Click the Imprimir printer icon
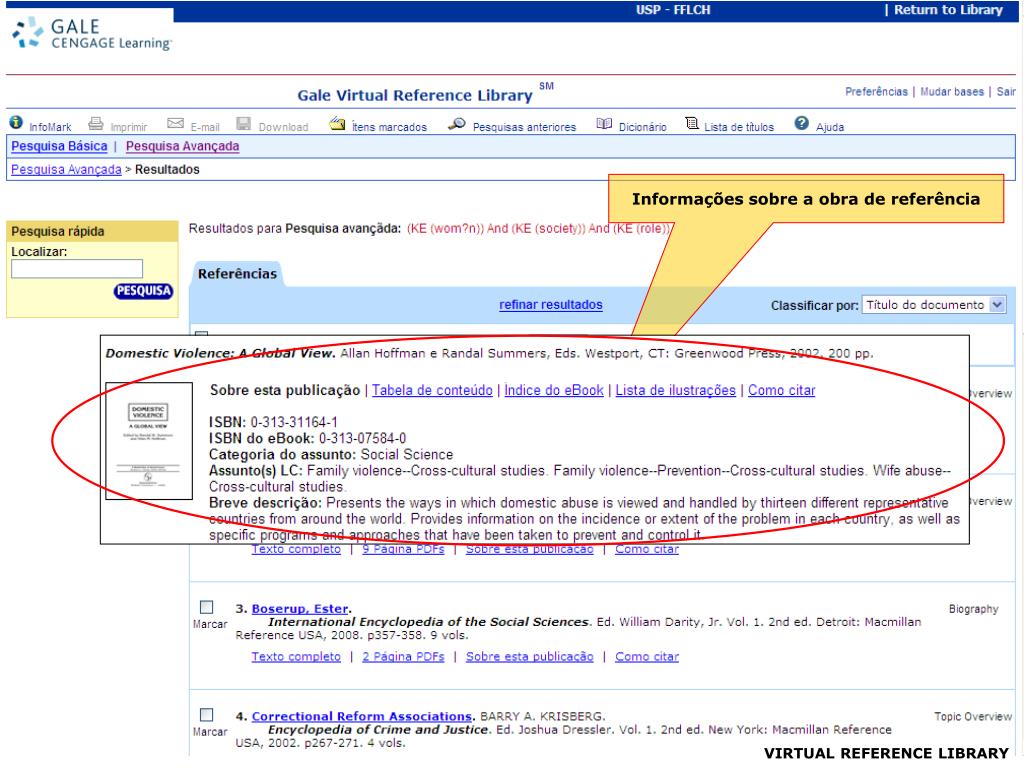 [96, 123]
